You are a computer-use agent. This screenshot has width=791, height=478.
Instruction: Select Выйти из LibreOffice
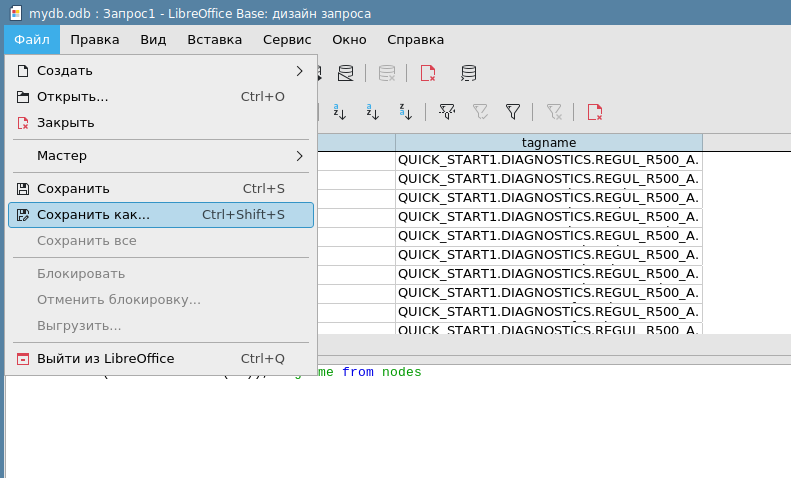[x=105, y=359]
